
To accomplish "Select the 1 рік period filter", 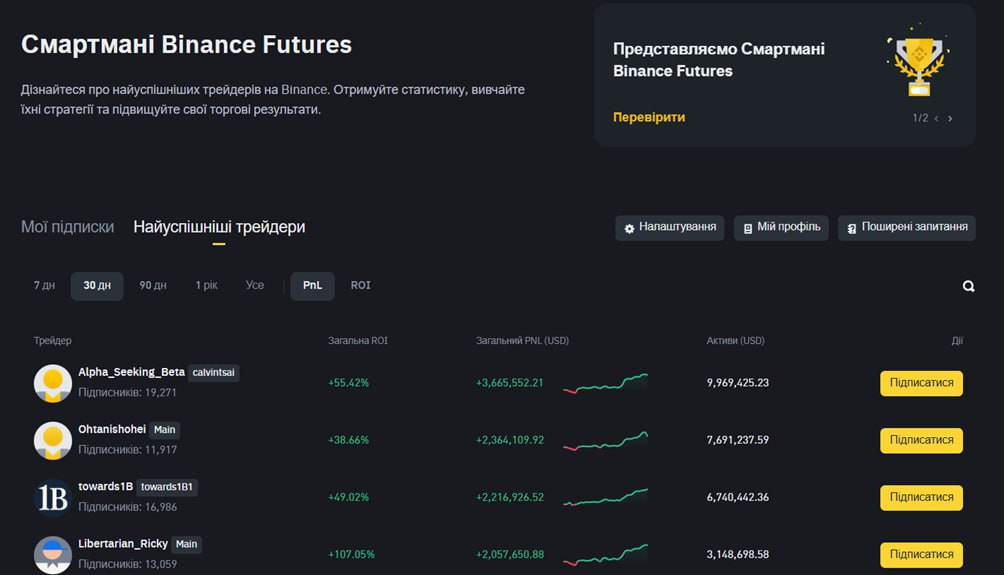I will pos(206,286).
